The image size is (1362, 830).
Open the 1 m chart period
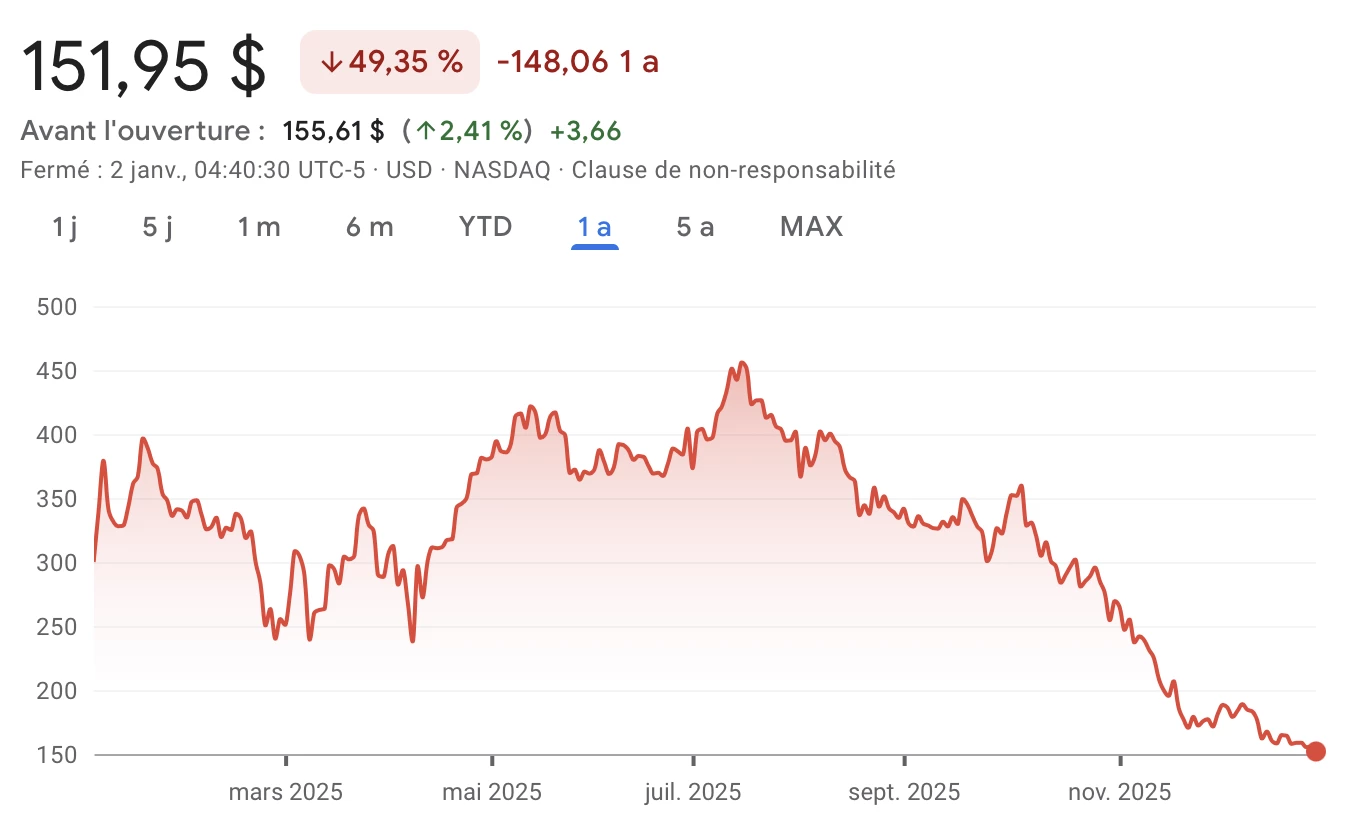pyautogui.click(x=259, y=227)
